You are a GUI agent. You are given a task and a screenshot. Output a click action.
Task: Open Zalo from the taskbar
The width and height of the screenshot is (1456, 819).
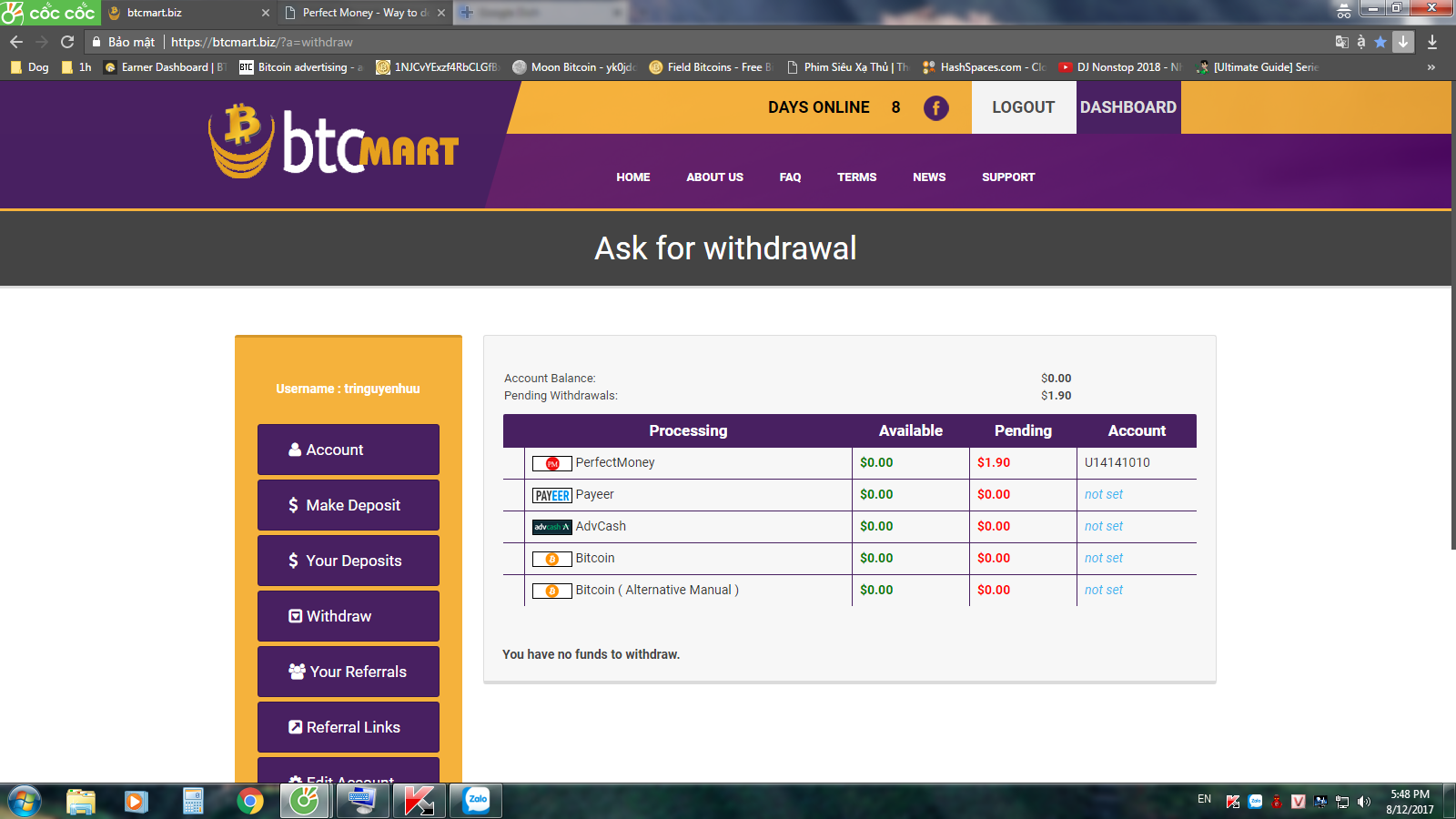point(477,801)
